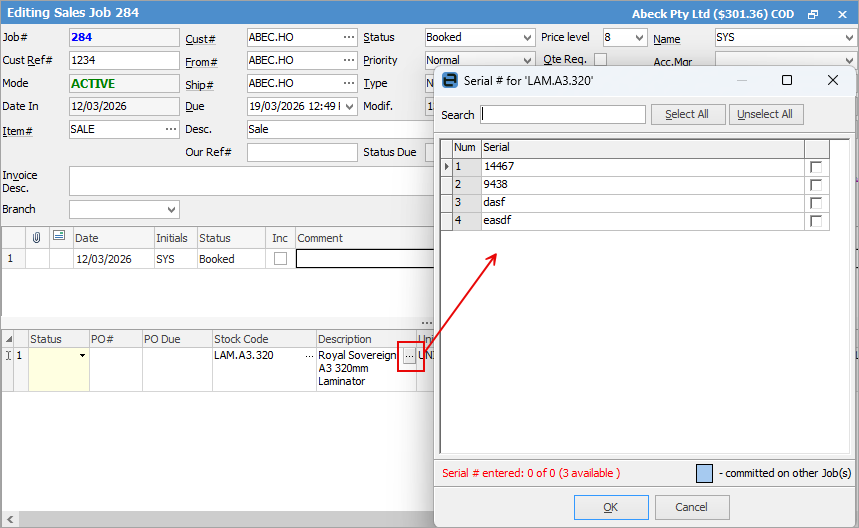The width and height of the screenshot is (859, 528).
Task: Maximize the Serial # dialog
Action: click(x=787, y=81)
